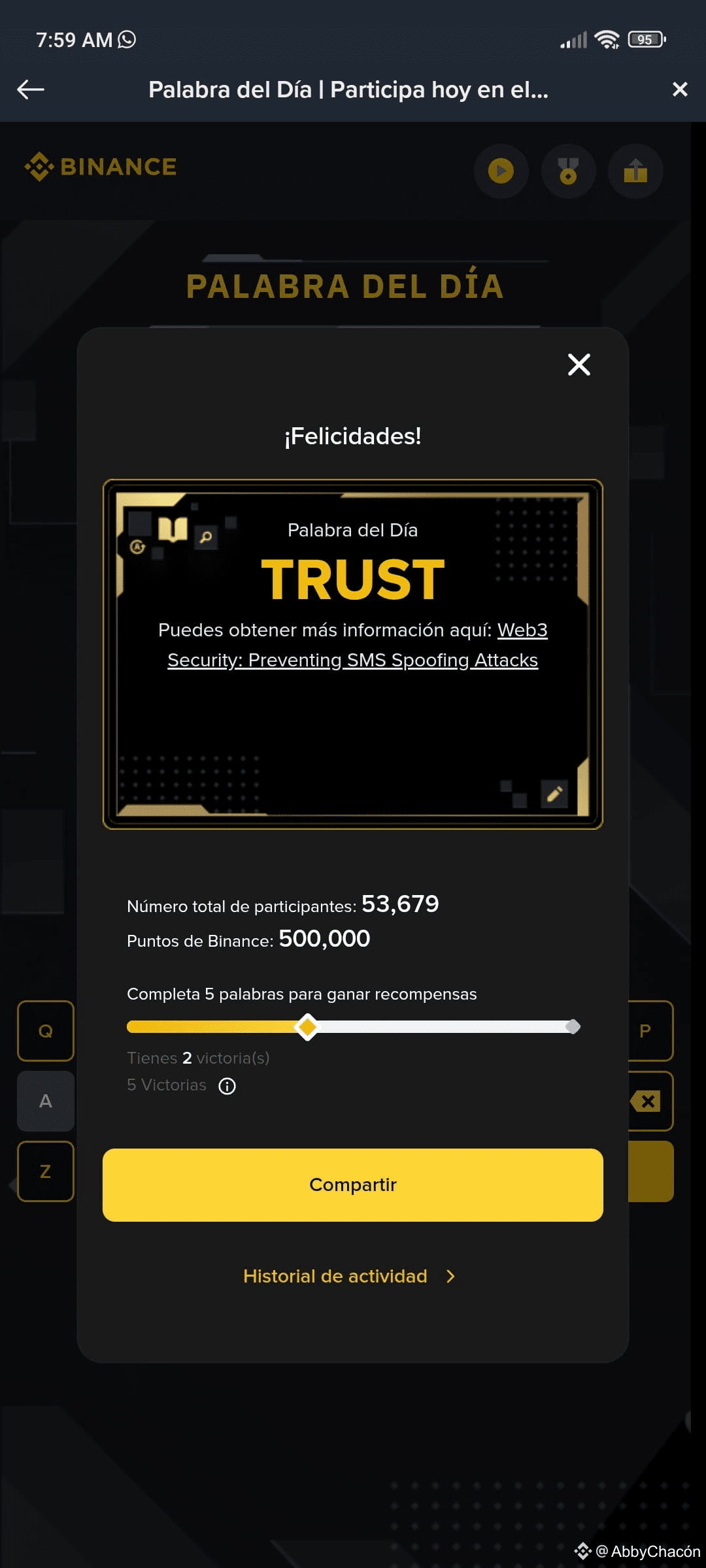Tap the Q keyboard key

[x=46, y=1031]
